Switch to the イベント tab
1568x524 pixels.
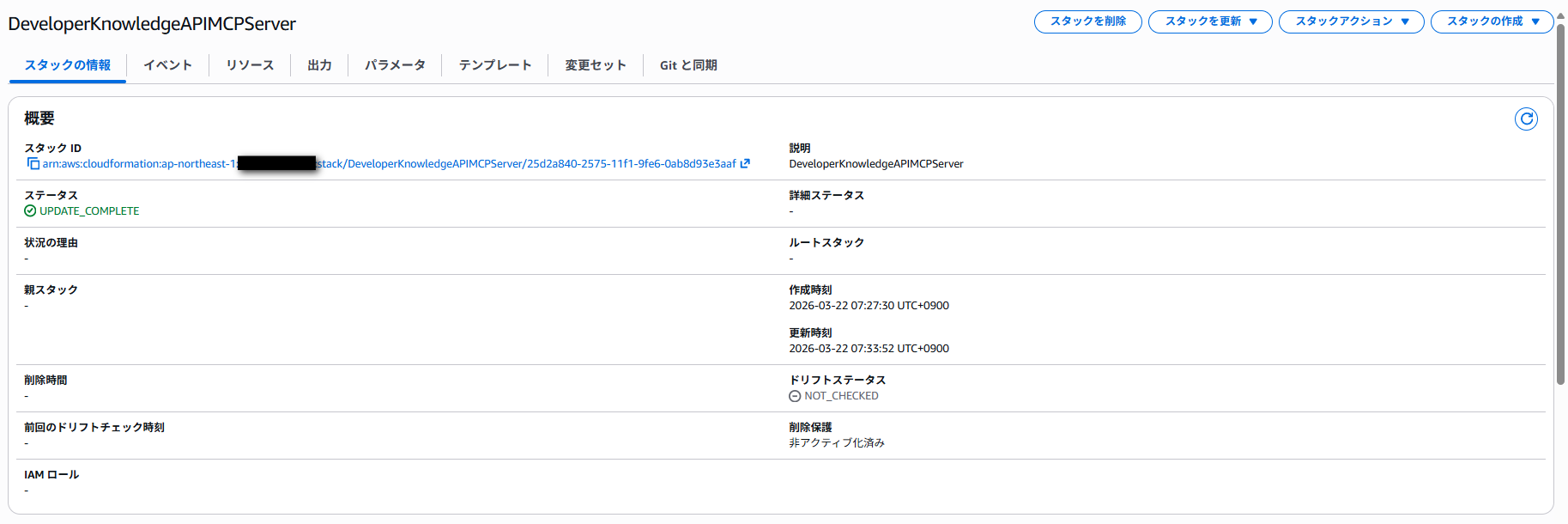click(x=167, y=65)
